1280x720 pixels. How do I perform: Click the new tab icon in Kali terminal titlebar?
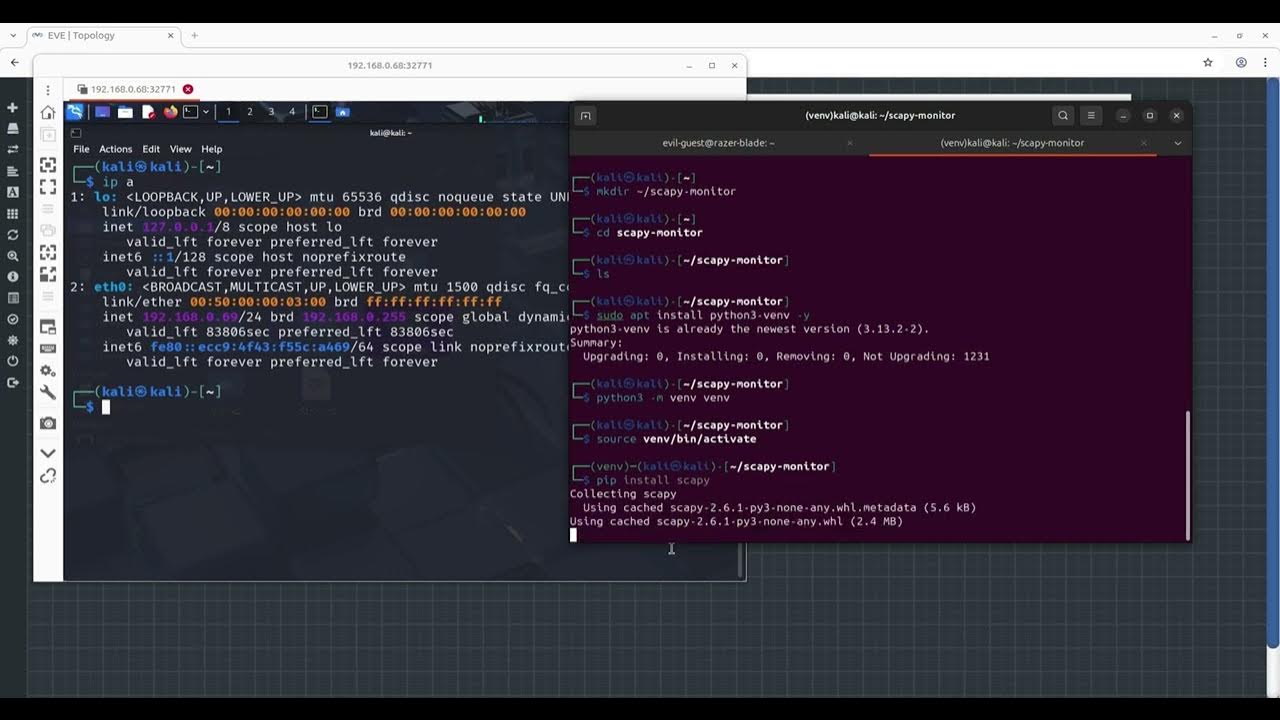coord(76,132)
